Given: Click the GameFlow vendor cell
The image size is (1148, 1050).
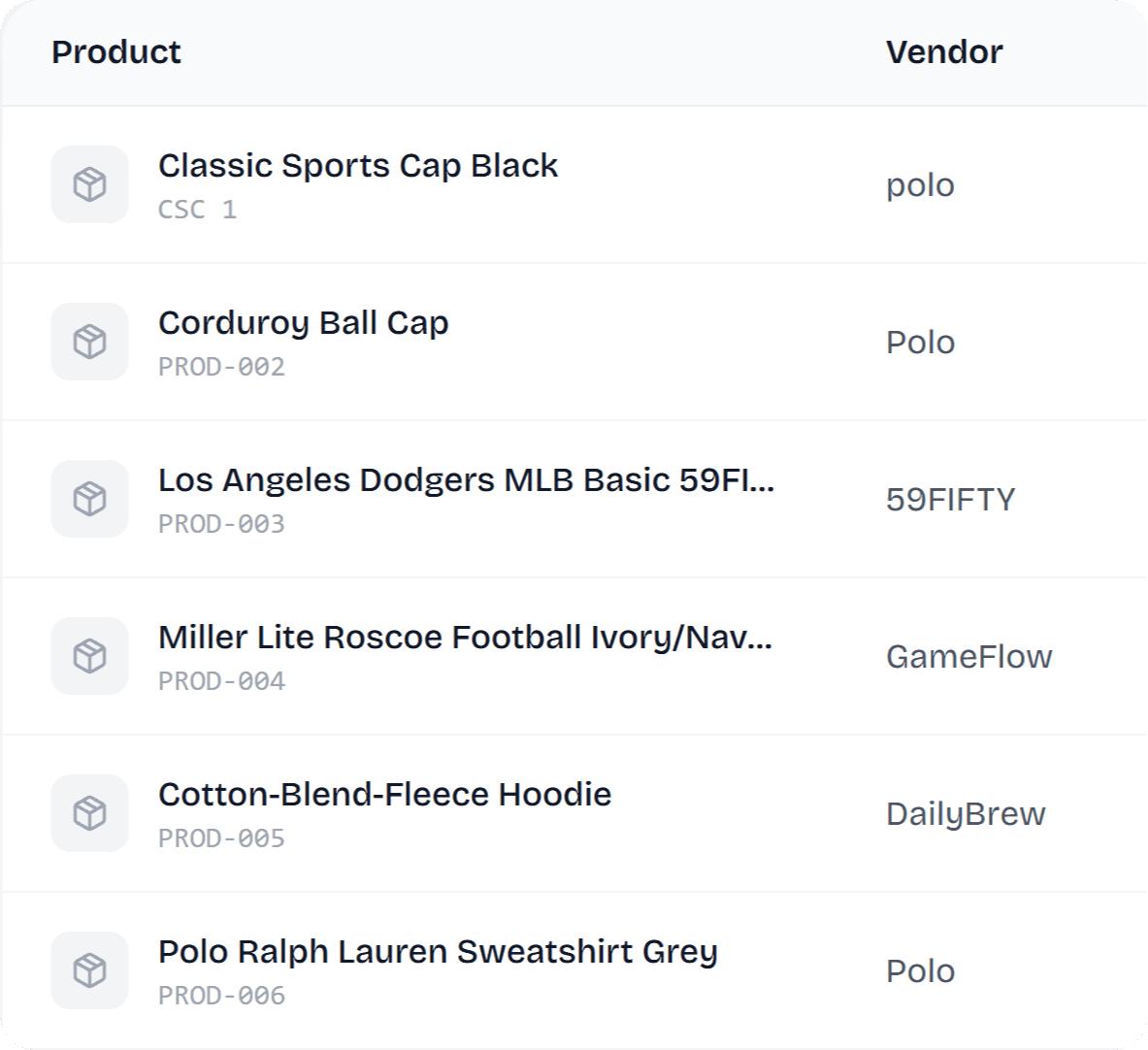Looking at the screenshot, I should tap(968, 657).
